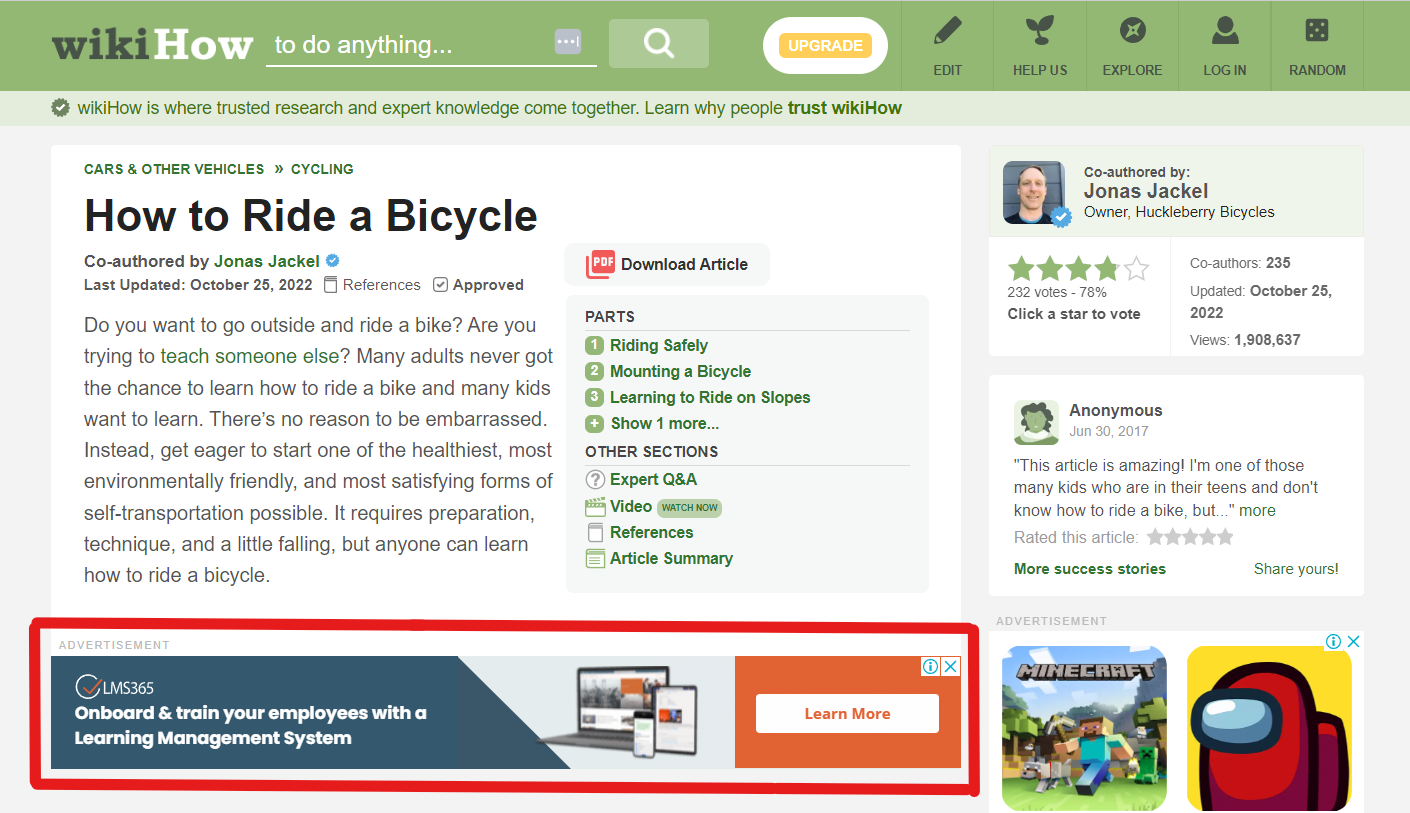Click the Article Summary icon

[x=595, y=559]
